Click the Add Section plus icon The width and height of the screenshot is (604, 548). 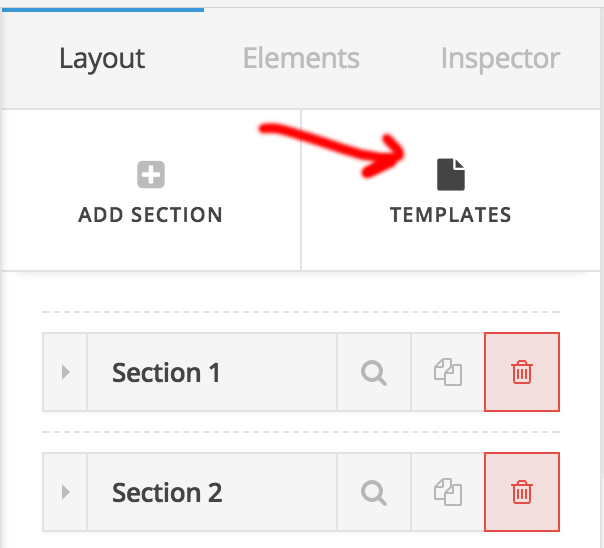pos(151,176)
